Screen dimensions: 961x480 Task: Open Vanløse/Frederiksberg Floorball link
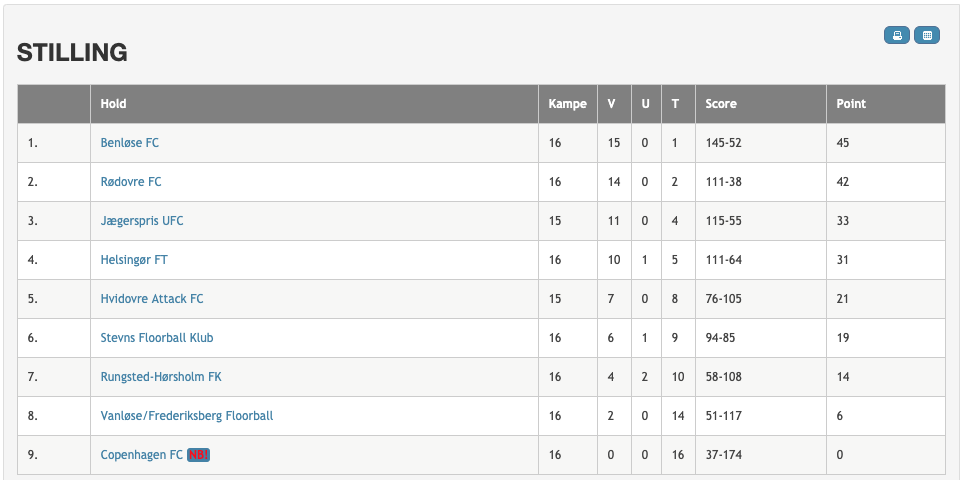[x=187, y=416]
